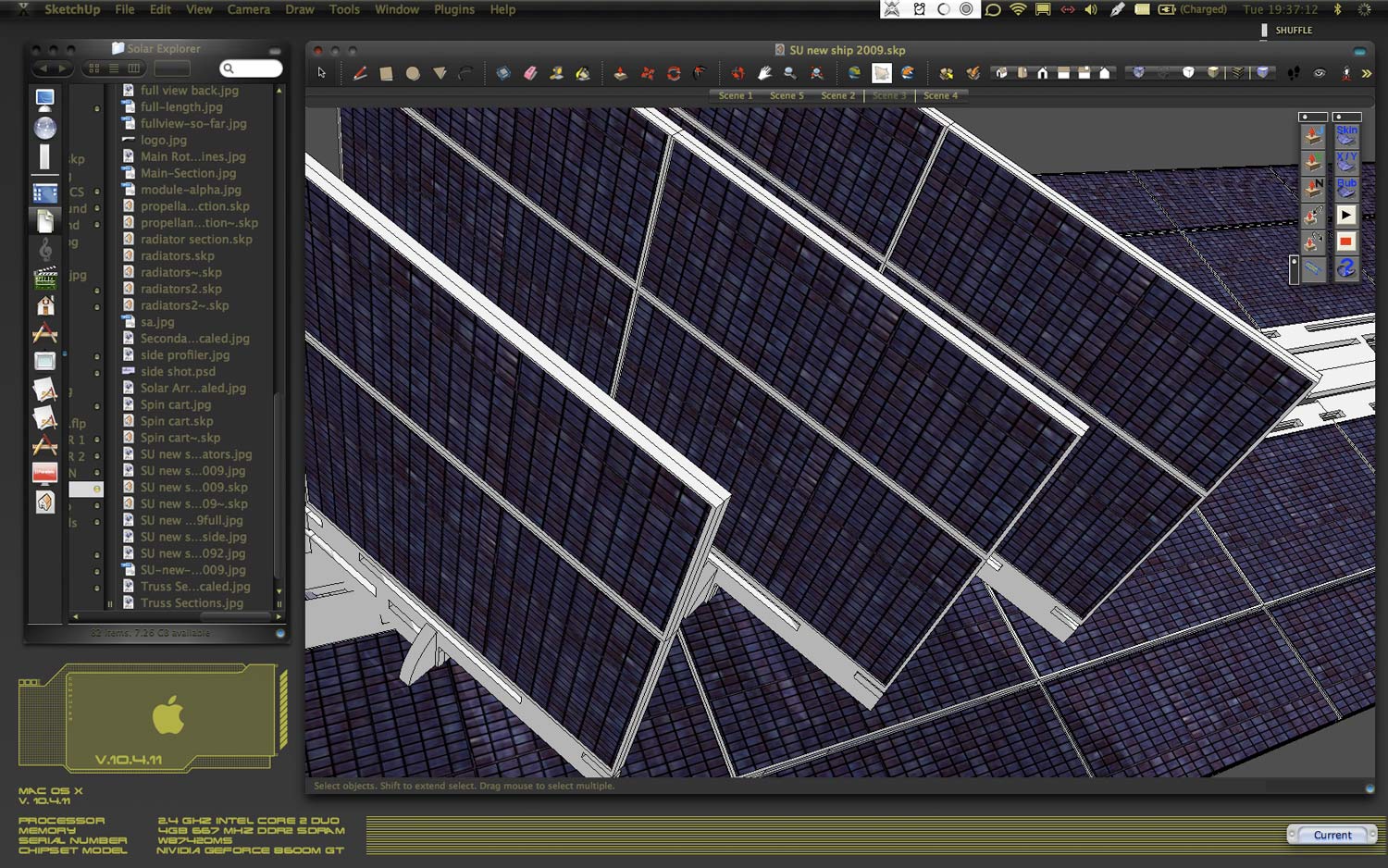Viewport: 1388px width, 868px height.
Task: Click the Position Camera figure icon
Action: click(1346, 73)
